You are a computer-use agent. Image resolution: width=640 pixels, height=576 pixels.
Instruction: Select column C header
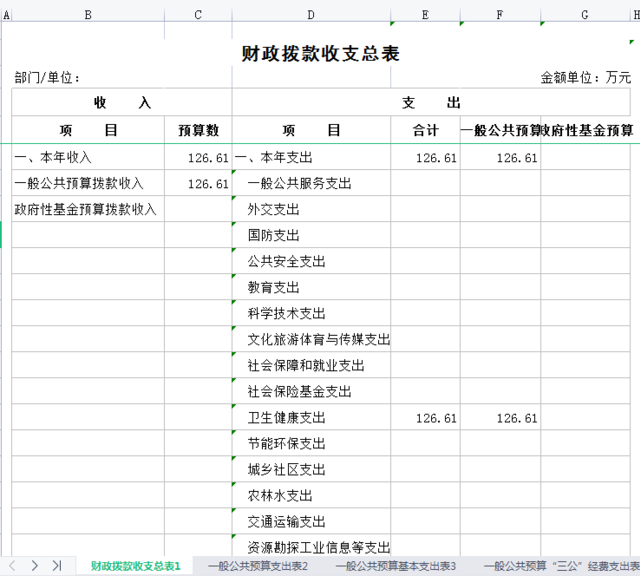tap(198, 15)
